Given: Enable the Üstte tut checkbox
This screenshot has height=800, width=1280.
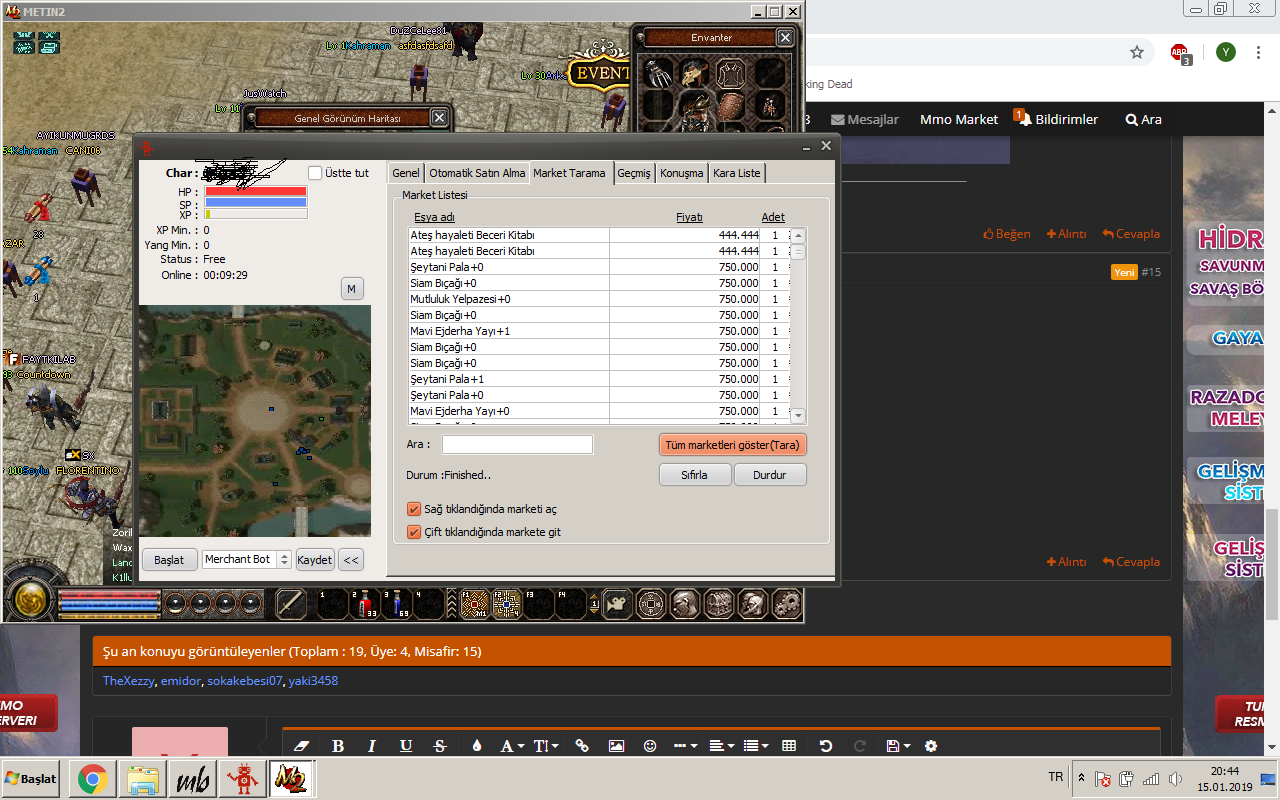Looking at the screenshot, I should coord(315,173).
